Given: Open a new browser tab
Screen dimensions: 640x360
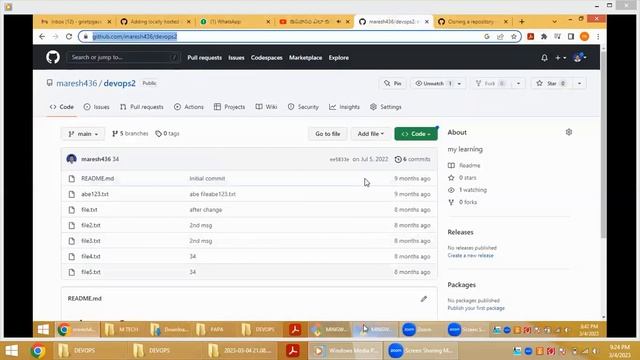Looking at the screenshot, I should click(522, 21).
